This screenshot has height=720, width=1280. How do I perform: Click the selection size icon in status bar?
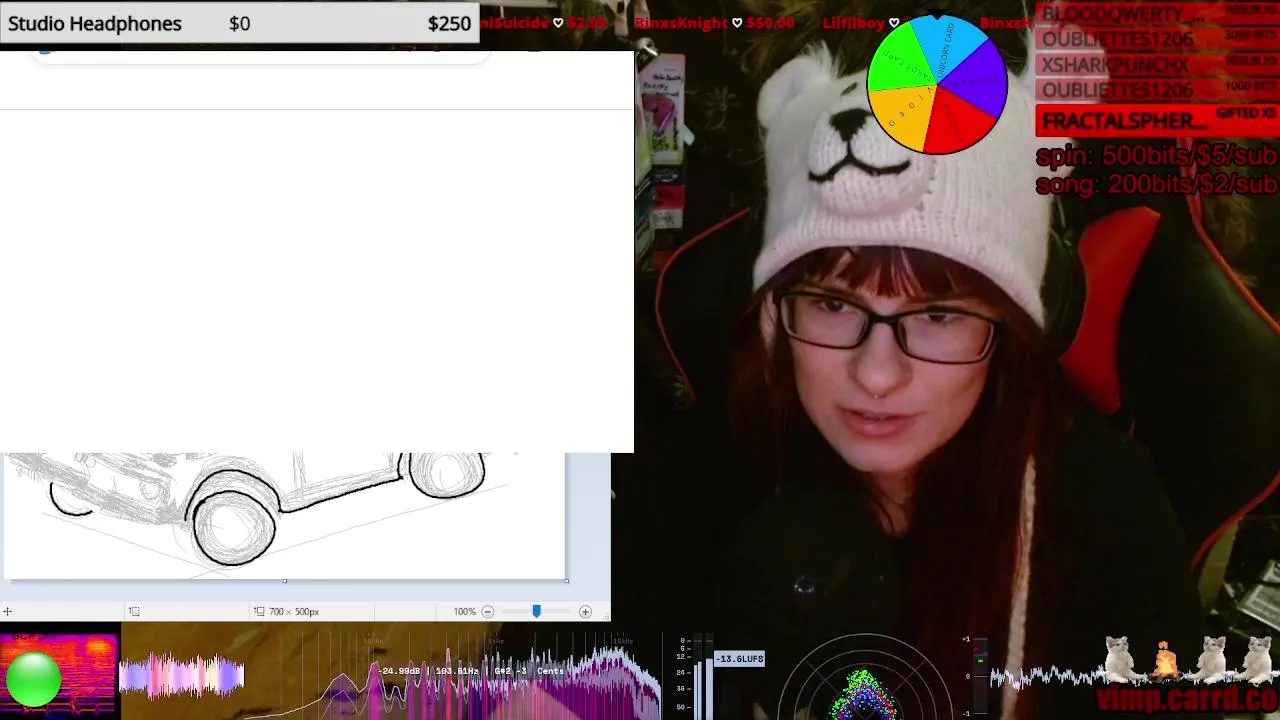134,611
